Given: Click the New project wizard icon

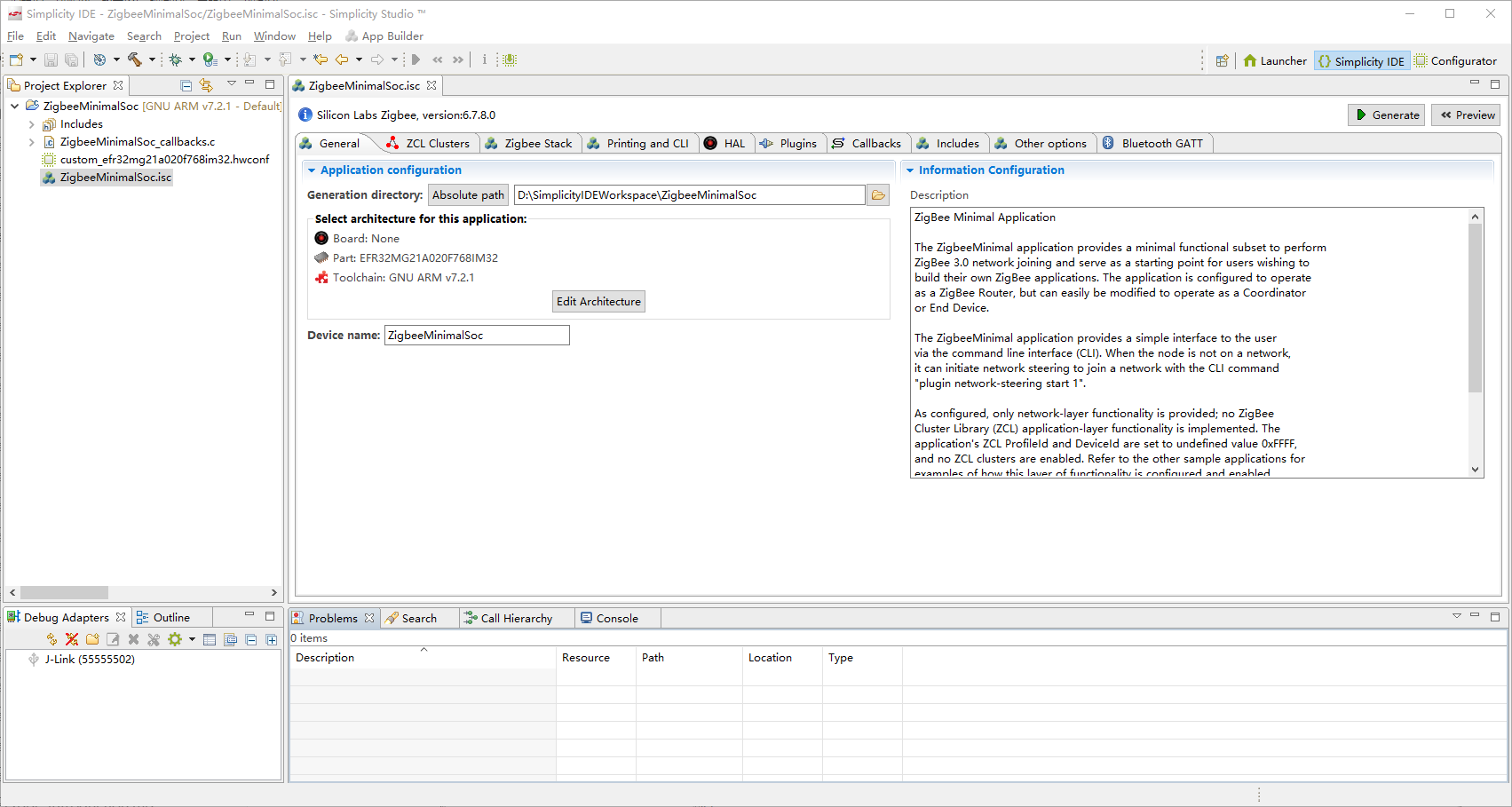Looking at the screenshot, I should coord(16,59).
